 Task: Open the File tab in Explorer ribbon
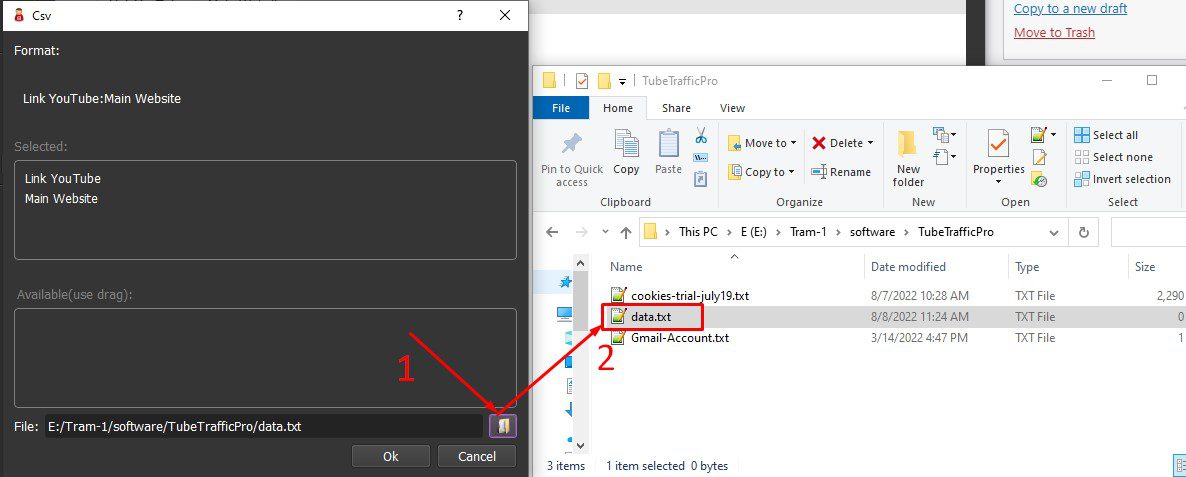[561, 108]
